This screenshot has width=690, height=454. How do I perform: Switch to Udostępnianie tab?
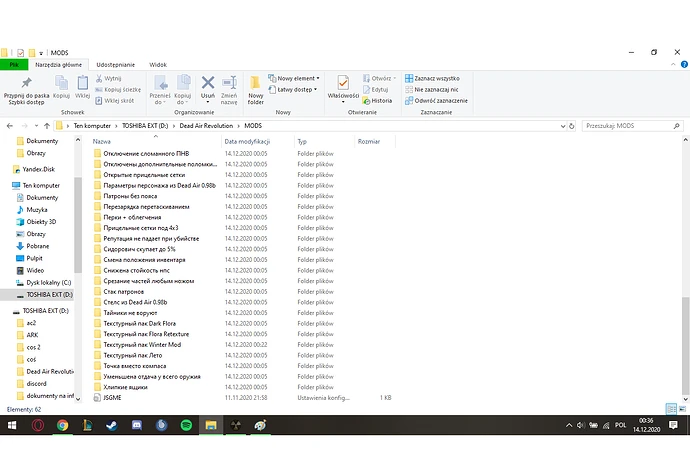116,65
